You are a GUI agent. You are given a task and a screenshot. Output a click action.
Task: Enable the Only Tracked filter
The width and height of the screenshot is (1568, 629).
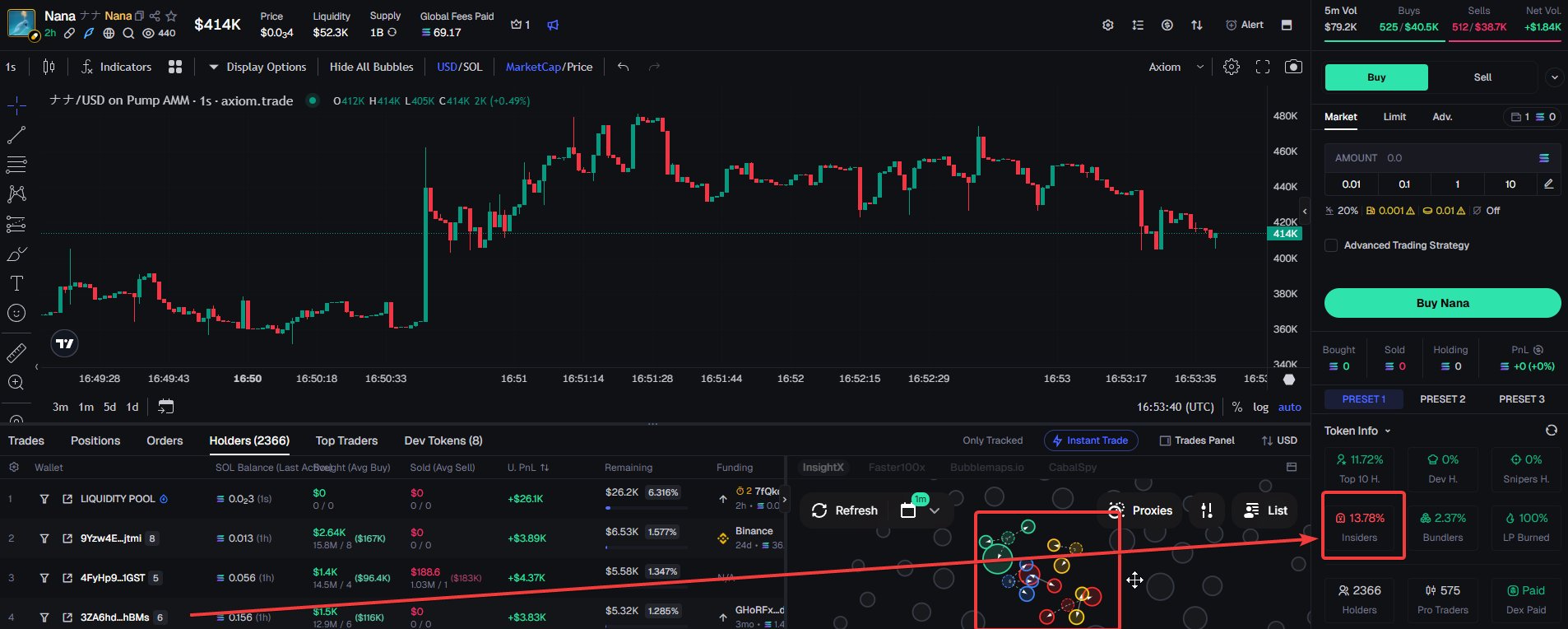993,440
